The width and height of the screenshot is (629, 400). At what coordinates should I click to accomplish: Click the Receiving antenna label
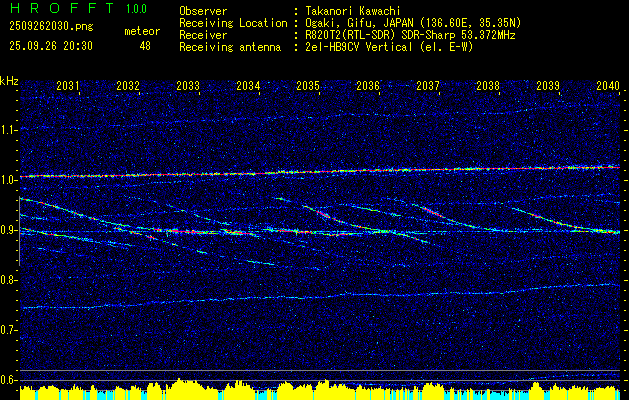230,47
